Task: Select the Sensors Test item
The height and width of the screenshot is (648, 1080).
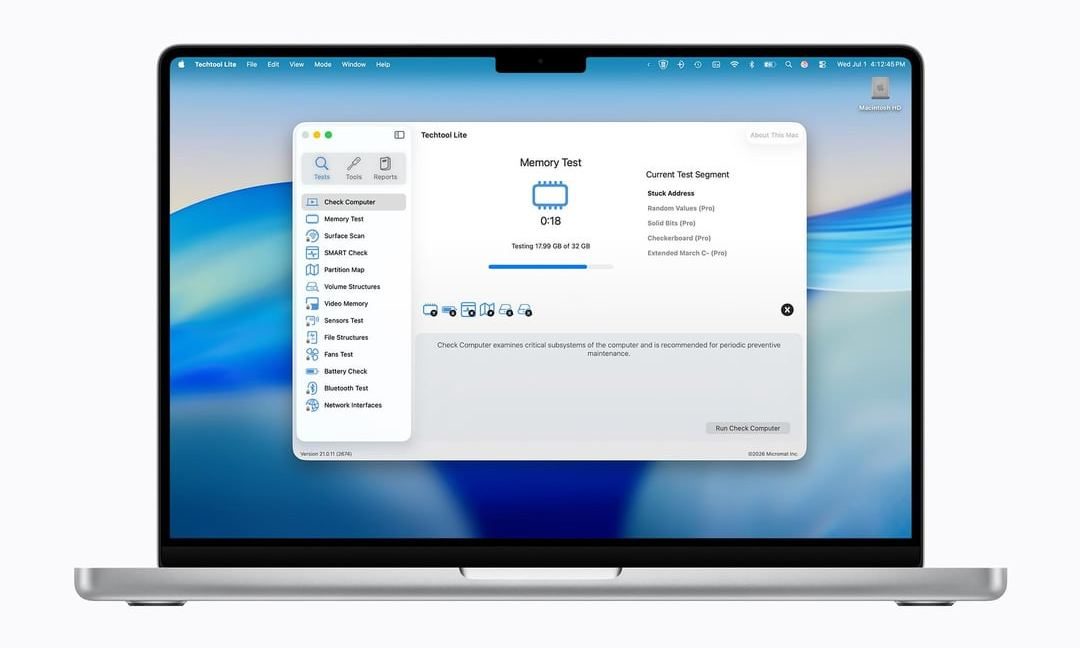Action: 353,320
